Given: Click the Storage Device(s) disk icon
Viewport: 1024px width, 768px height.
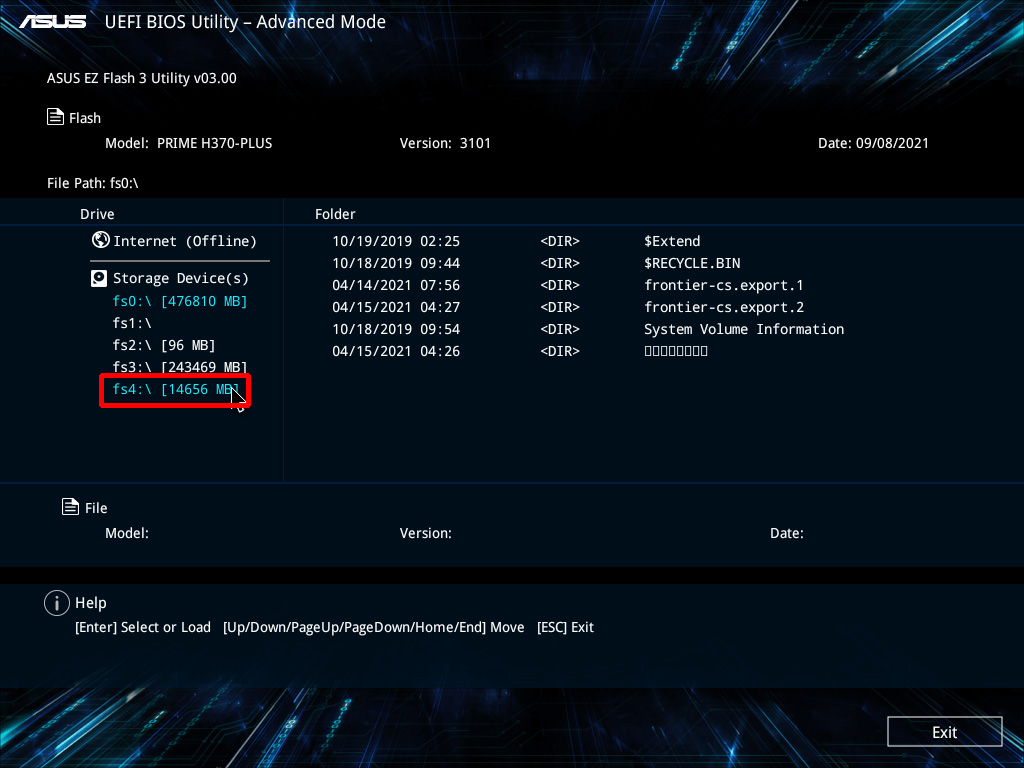Looking at the screenshot, I should (x=99, y=279).
